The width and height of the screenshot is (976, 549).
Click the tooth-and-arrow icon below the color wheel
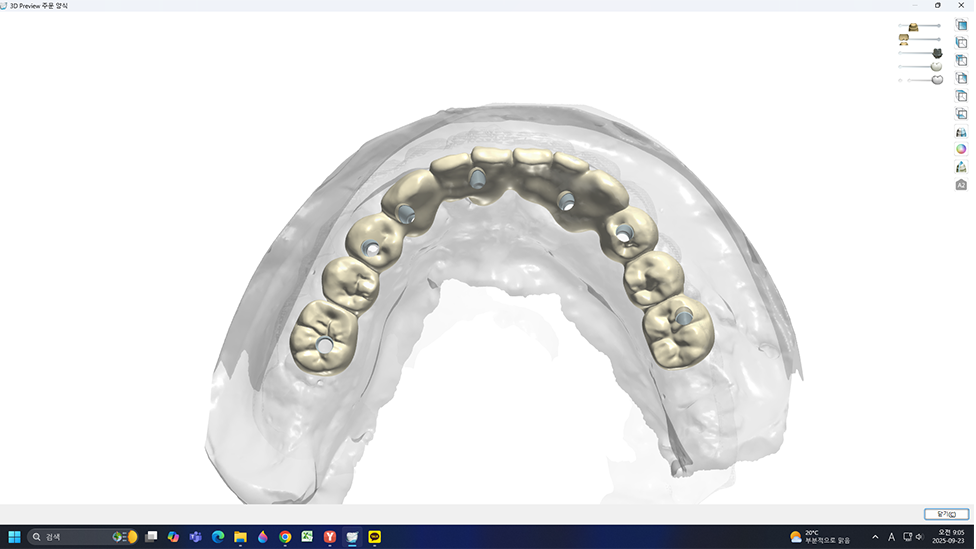click(962, 167)
